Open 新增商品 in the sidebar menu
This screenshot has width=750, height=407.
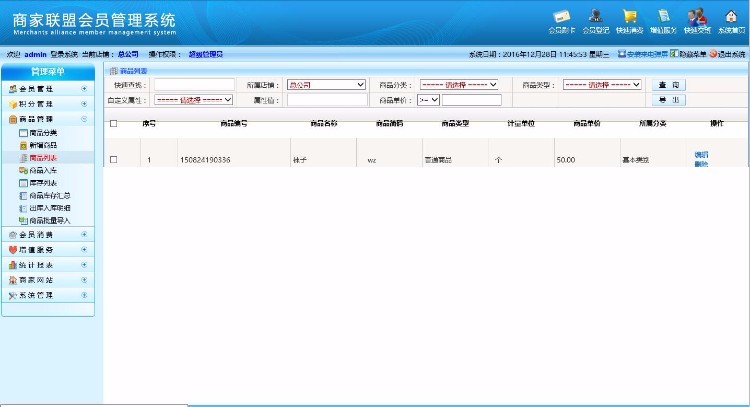43,145
